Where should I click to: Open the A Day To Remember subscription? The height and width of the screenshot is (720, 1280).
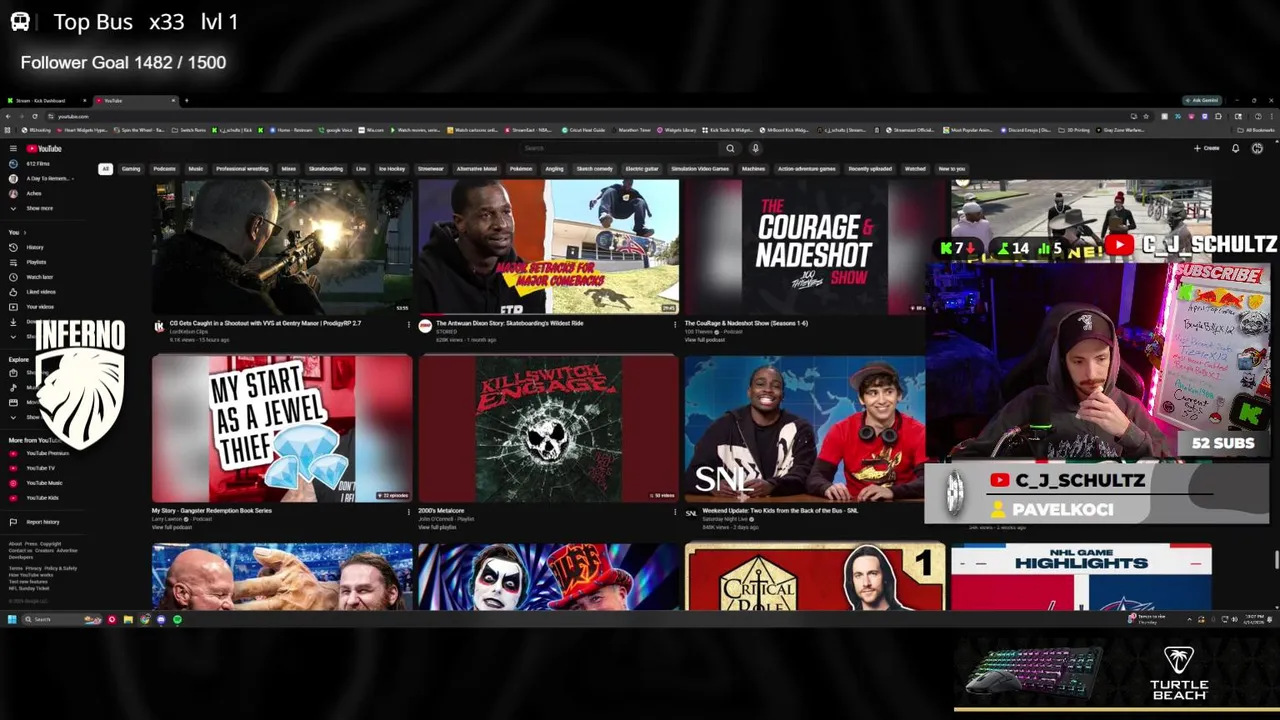pyautogui.click(x=40, y=178)
